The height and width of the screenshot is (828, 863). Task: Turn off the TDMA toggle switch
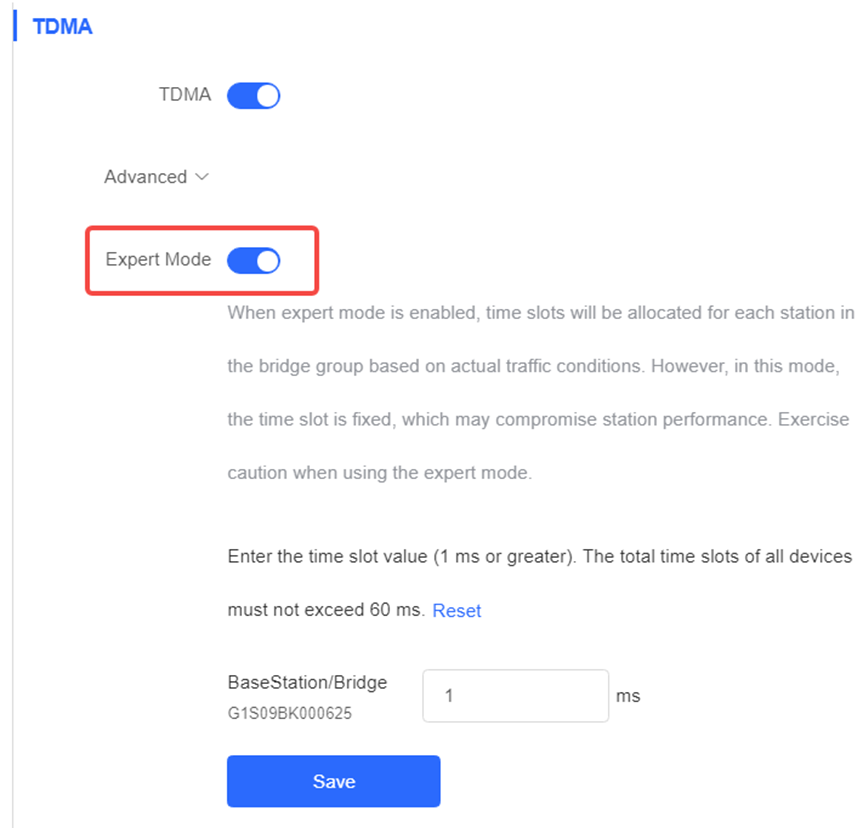coord(253,96)
